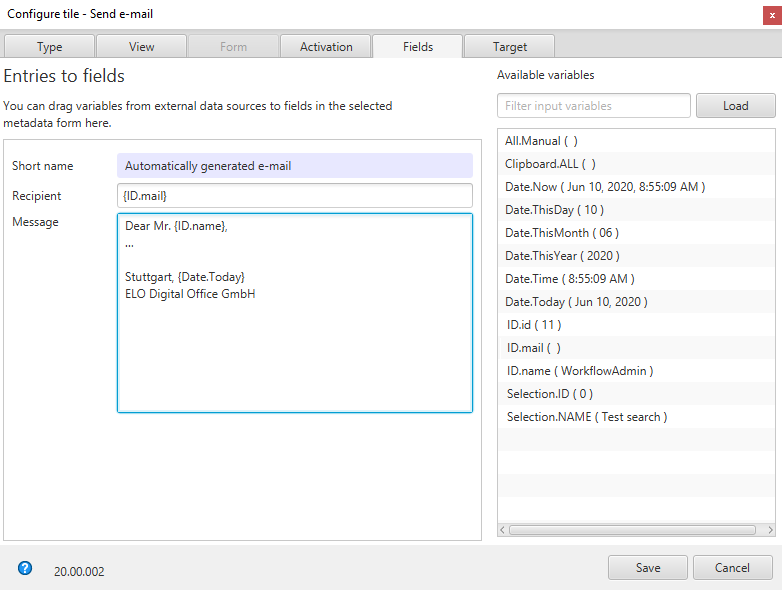Choose the Selection.NAME variable
This screenshot has width=782, height=590.
[x=587, y=417]
